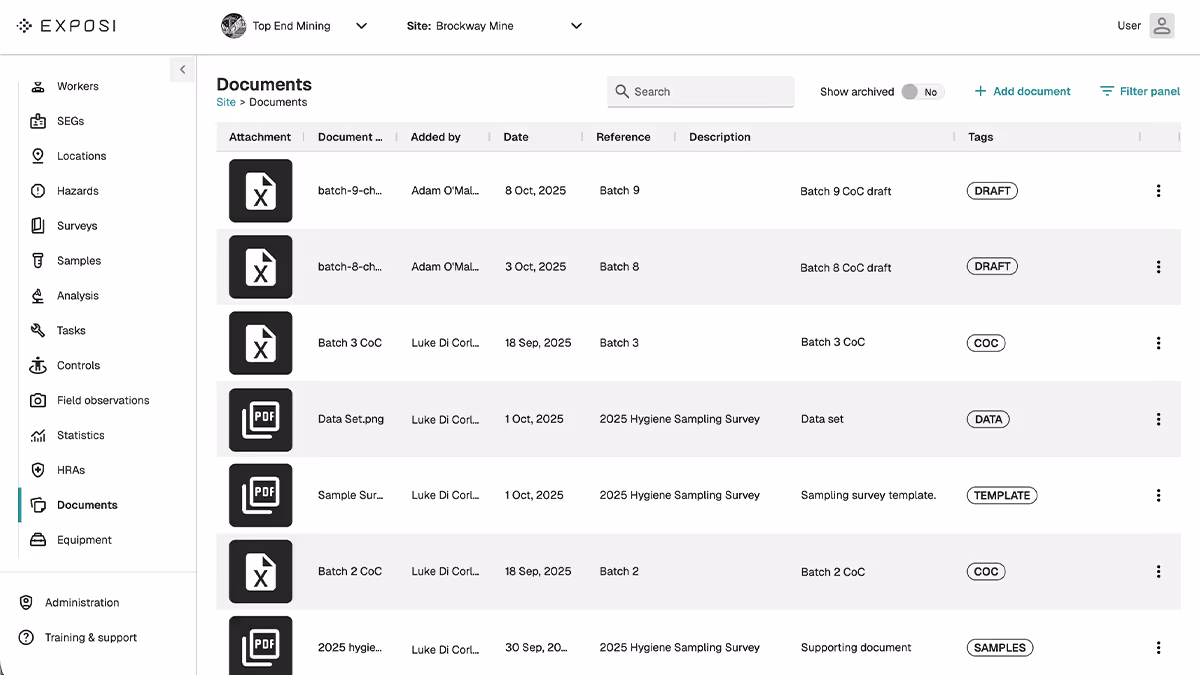Open the Administration settings icon
The height and width of the screenshot is (675, 1200).
pyautogui.click(x=23, y=602)
